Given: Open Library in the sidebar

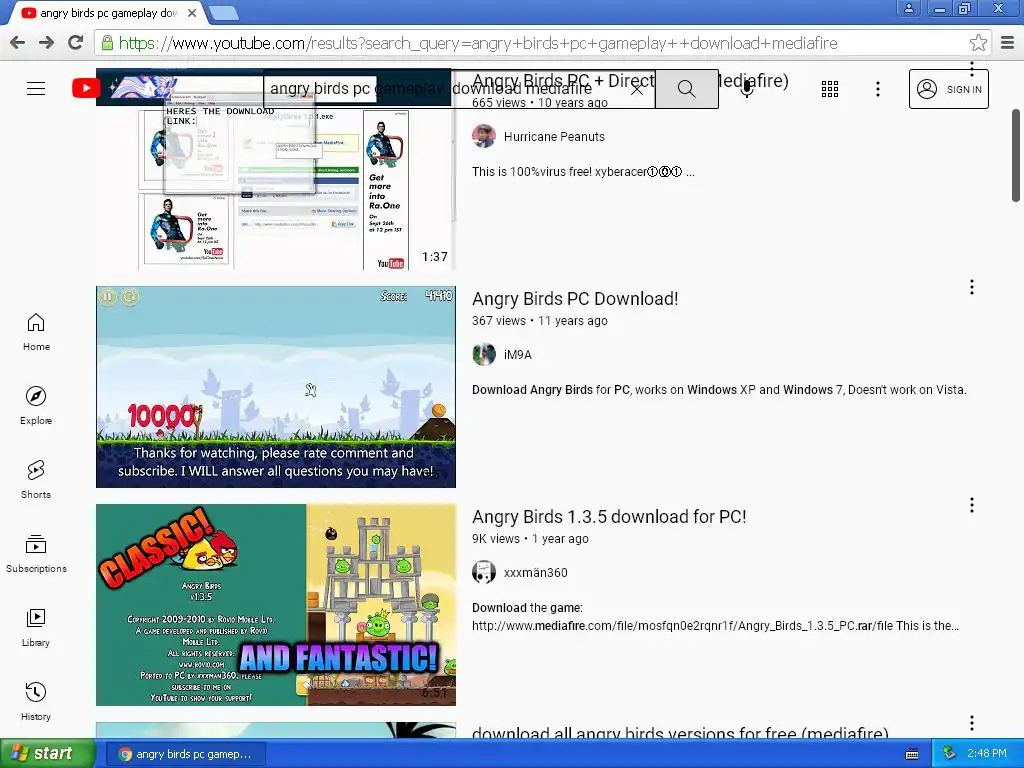Looking at the screenshot, I should click(36, 628).
